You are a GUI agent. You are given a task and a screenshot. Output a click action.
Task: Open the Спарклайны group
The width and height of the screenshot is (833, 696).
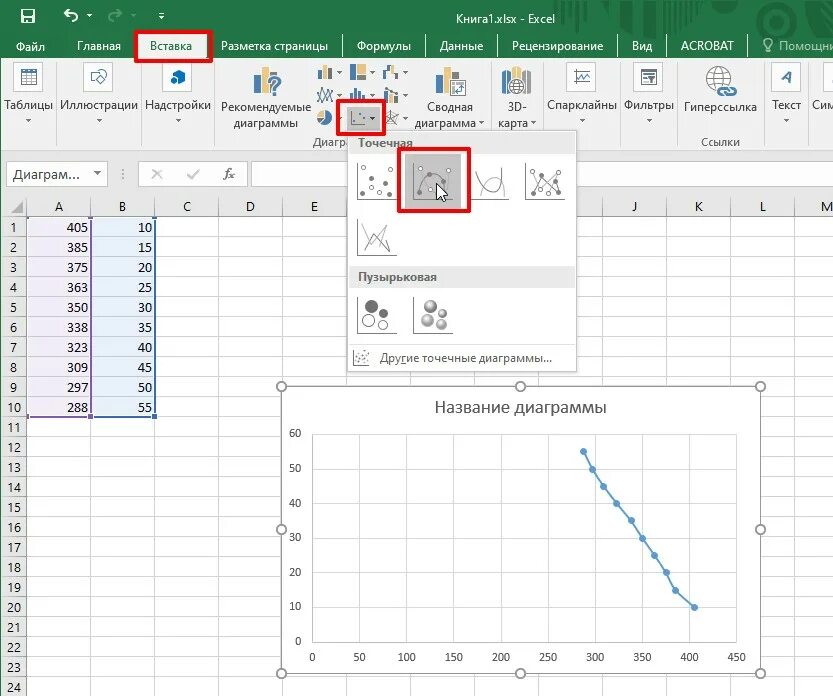[x=582, y=93]
